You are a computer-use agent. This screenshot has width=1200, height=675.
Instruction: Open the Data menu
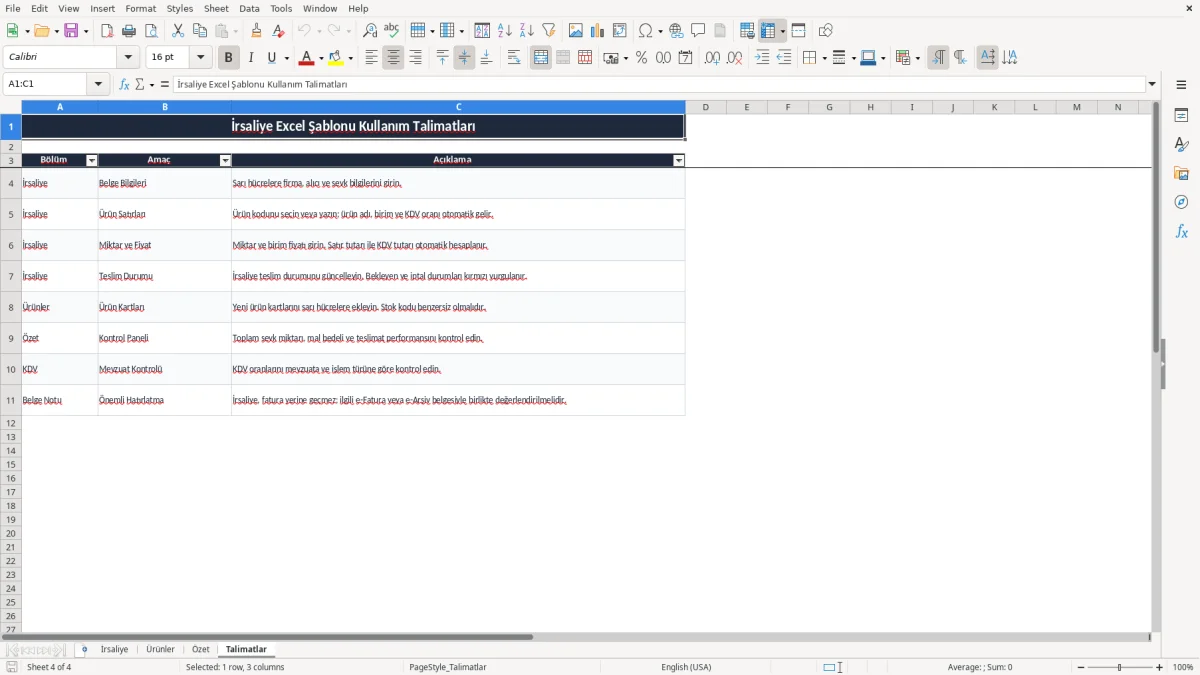[x=249, y=8]
